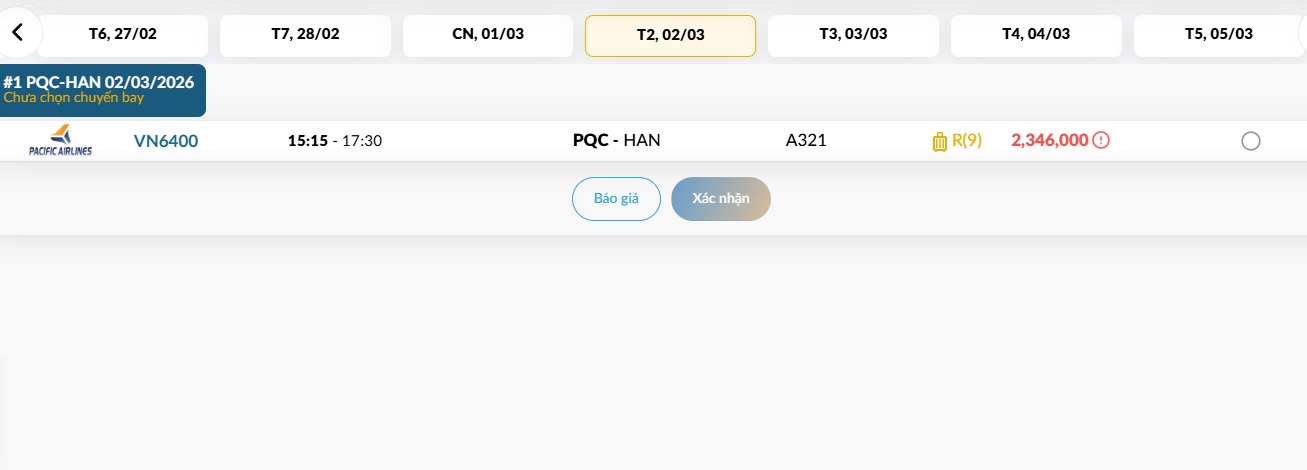Select the highlighted T2, 02/03 date tab
Viewport: 1307px width, 470px height.
(x=670, y=35)
